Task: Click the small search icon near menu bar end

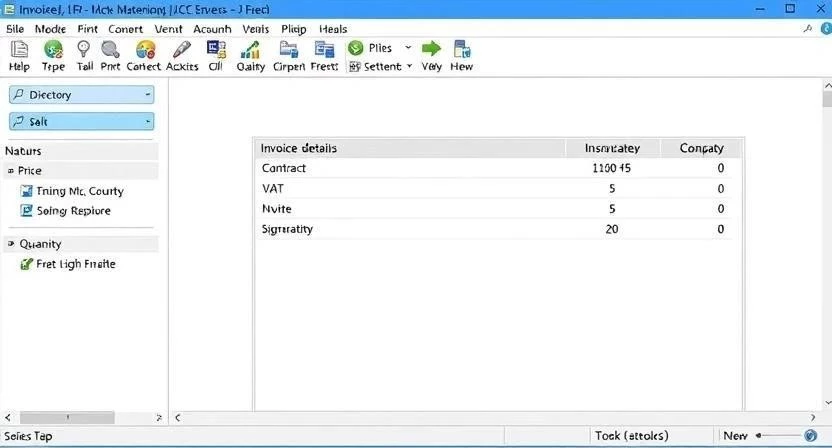Action: (x=808, y=29)
